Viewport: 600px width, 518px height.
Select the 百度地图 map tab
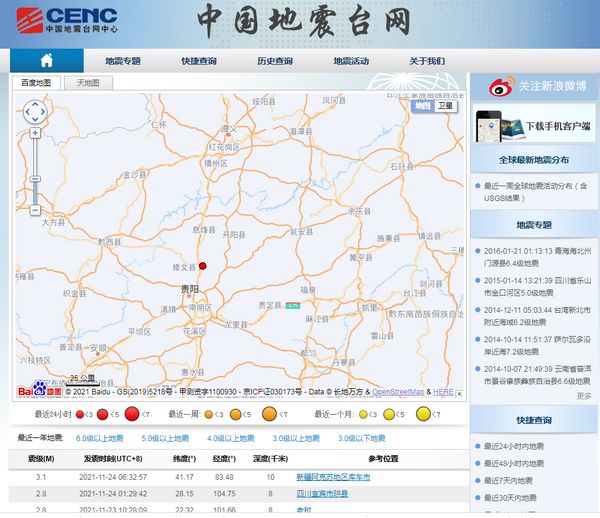pyautogui.click(x=36, y=83)
